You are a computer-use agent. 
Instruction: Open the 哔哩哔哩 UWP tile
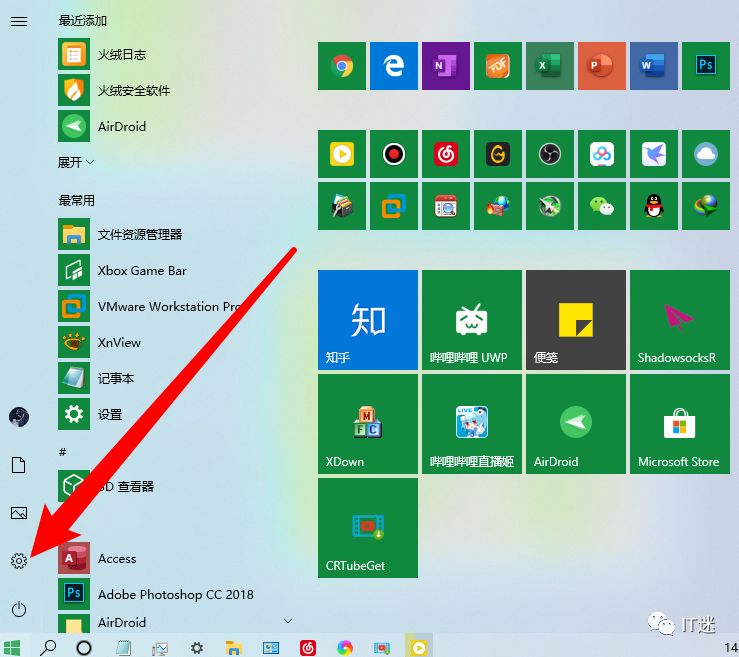tap(472, 320)
